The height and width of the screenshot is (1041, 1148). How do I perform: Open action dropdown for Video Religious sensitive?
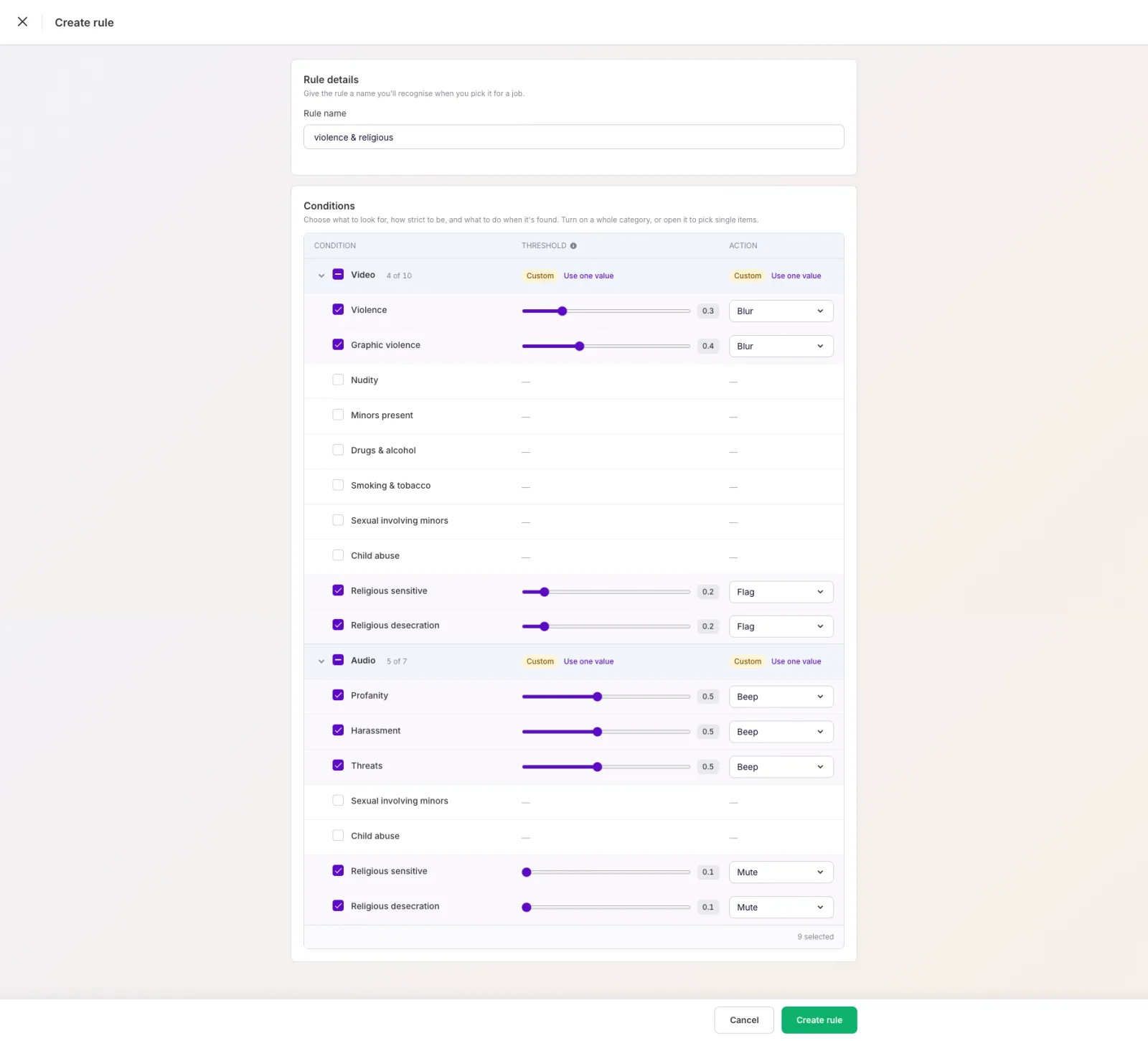click(781, 592)
